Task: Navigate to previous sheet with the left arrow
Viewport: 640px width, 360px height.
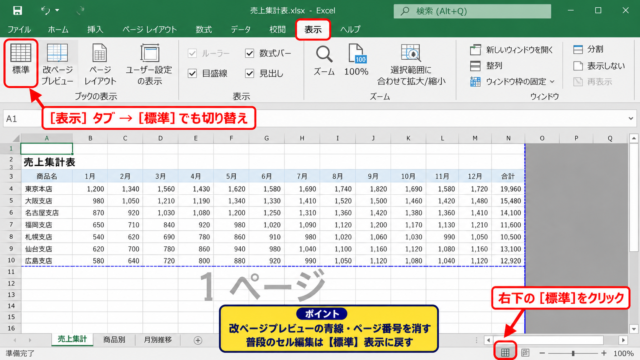Action: coord(15,340)
